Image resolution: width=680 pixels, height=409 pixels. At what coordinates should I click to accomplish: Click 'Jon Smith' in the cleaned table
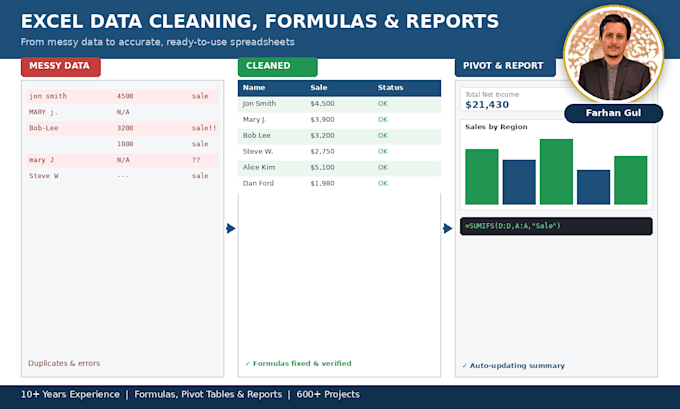pyautogui.click(x=259, y=104)
